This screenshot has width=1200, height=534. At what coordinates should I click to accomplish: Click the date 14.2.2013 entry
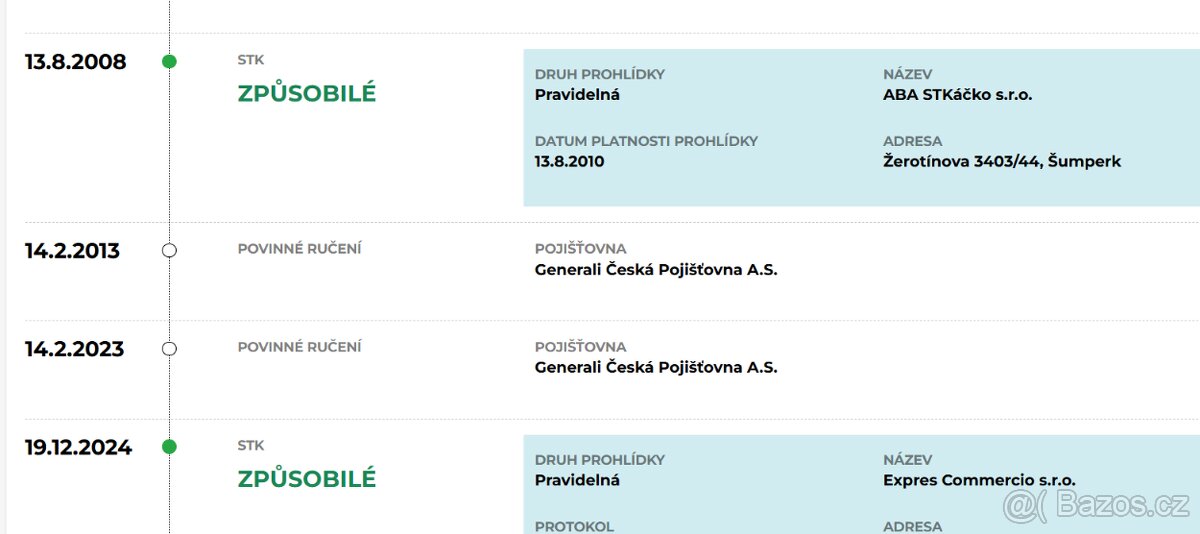point(72,251)
